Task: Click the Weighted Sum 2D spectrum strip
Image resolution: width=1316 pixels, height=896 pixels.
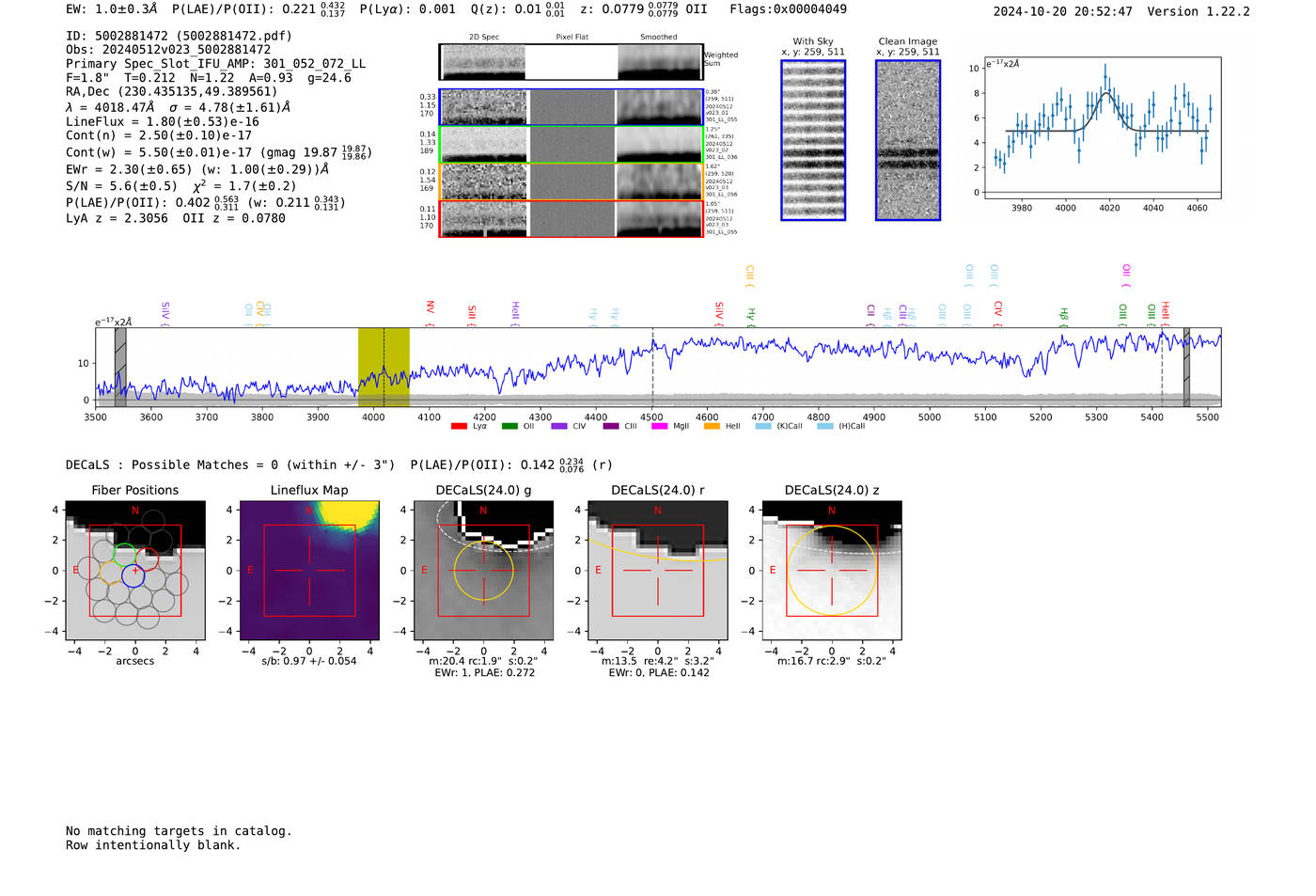Action: coord(572,62)
